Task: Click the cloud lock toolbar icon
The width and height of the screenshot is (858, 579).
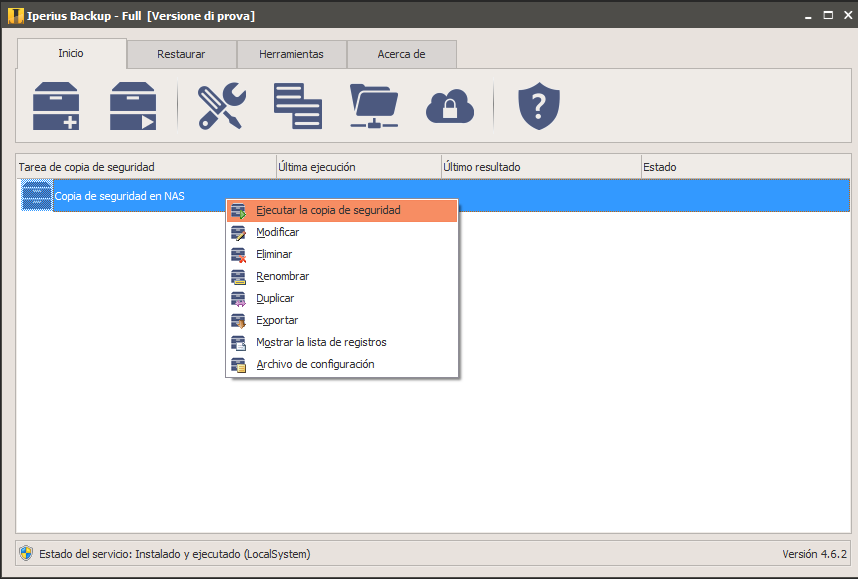Action: click(450, 107)
